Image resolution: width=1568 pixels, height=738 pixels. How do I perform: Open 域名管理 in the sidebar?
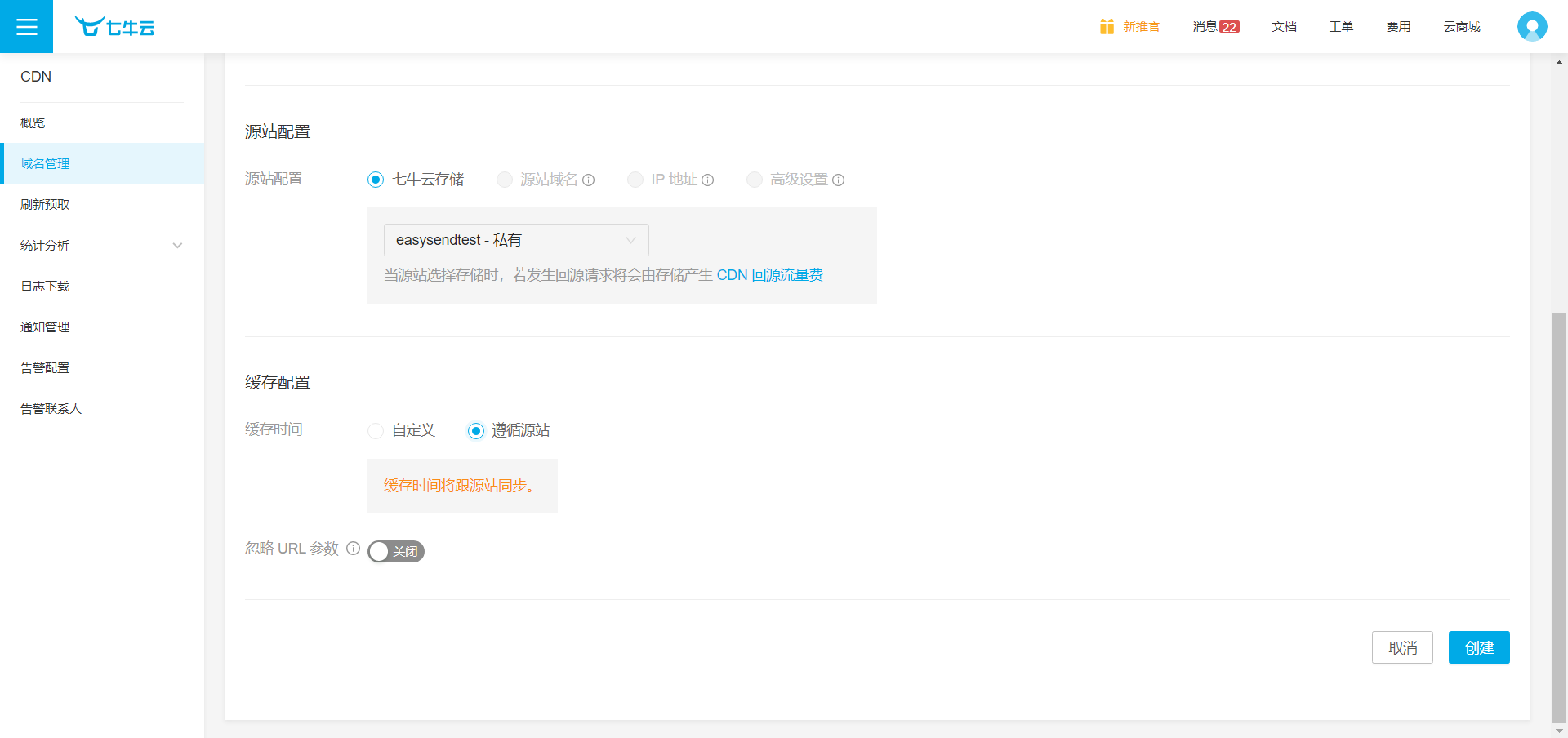[46, 164]
